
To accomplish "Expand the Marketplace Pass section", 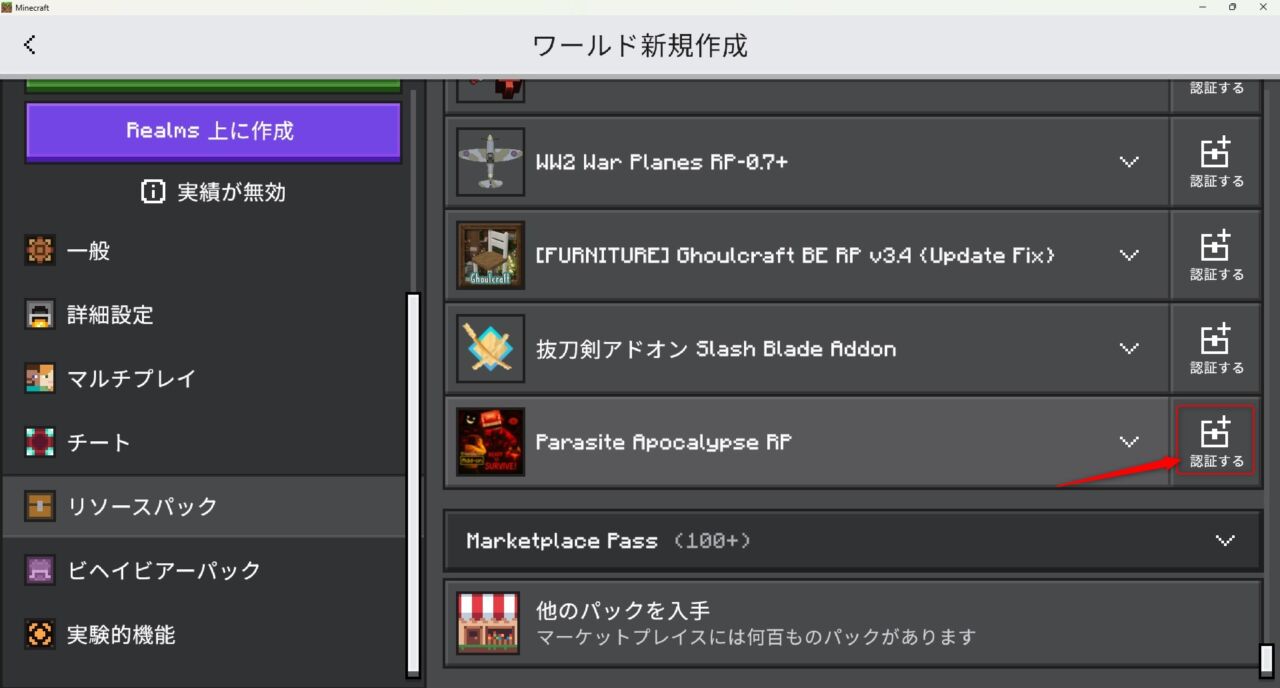I will (853, 540).
